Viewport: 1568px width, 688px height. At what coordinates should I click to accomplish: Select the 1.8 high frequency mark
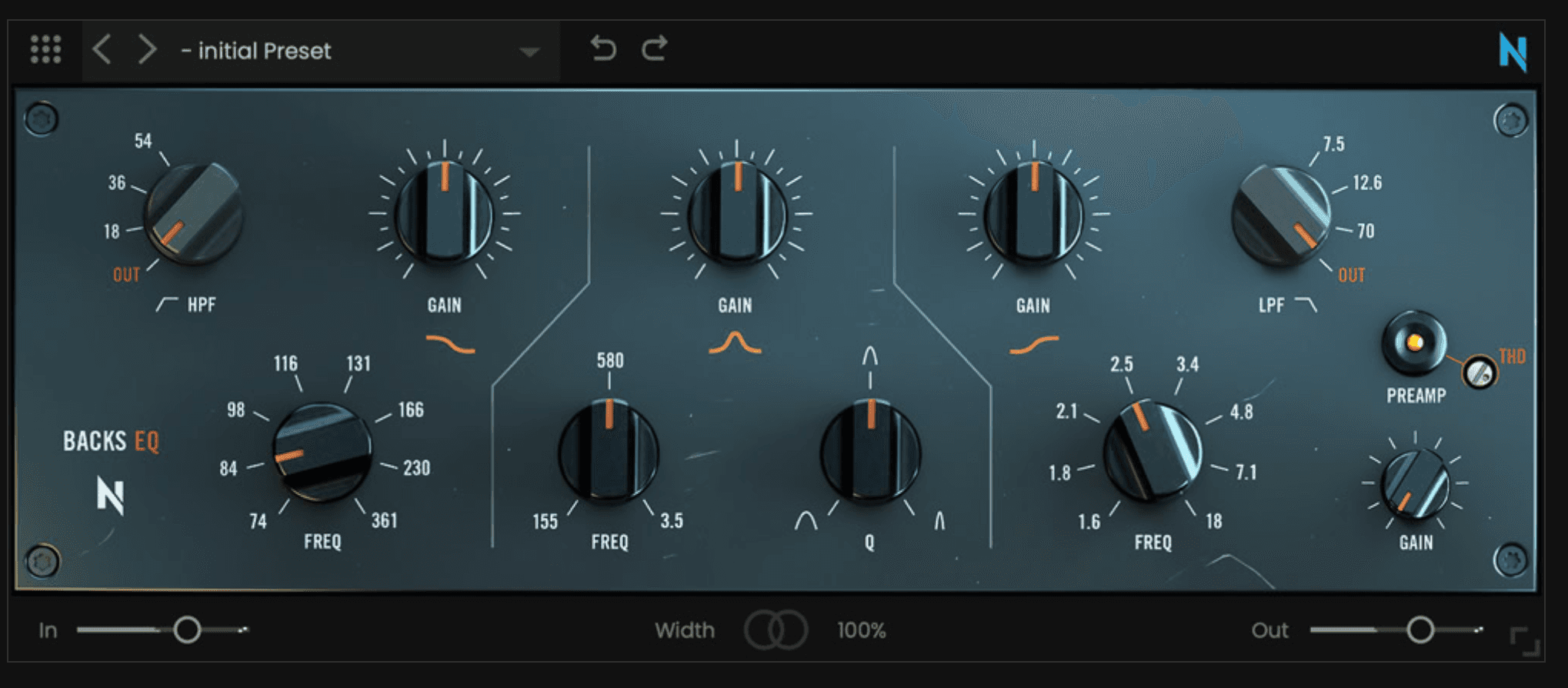click(1059, 473)
